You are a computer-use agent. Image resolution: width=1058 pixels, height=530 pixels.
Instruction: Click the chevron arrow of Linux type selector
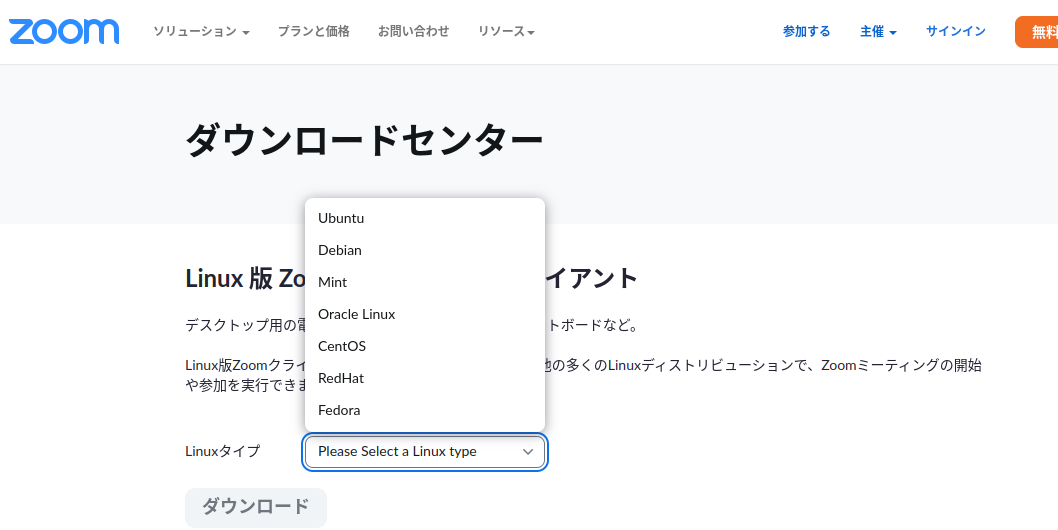click(528, 452)
